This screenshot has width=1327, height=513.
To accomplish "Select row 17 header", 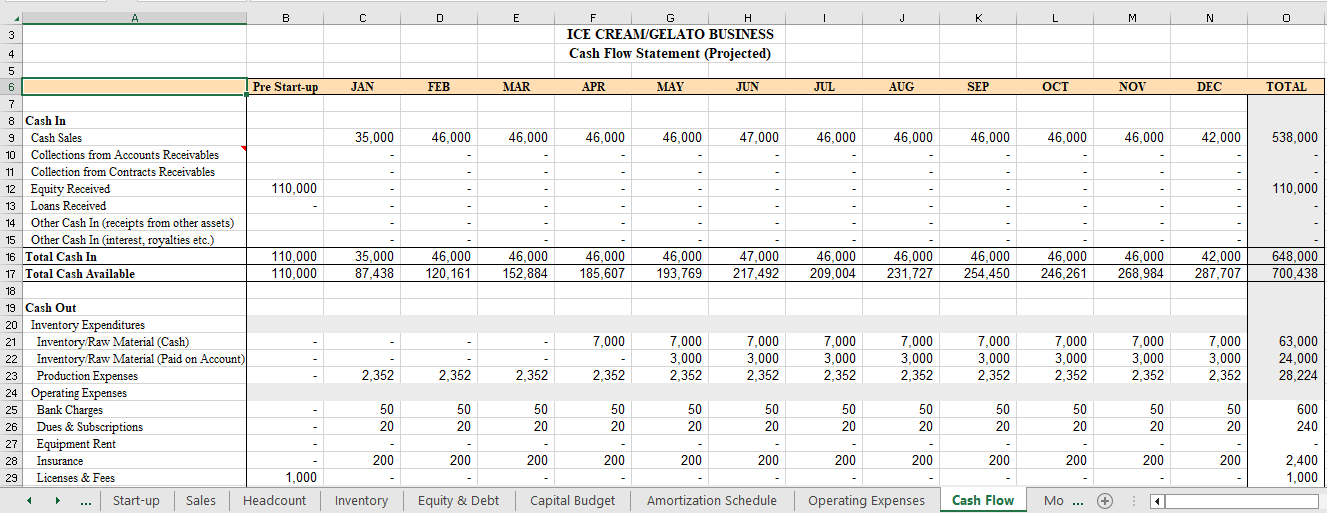I will [10, 273].
